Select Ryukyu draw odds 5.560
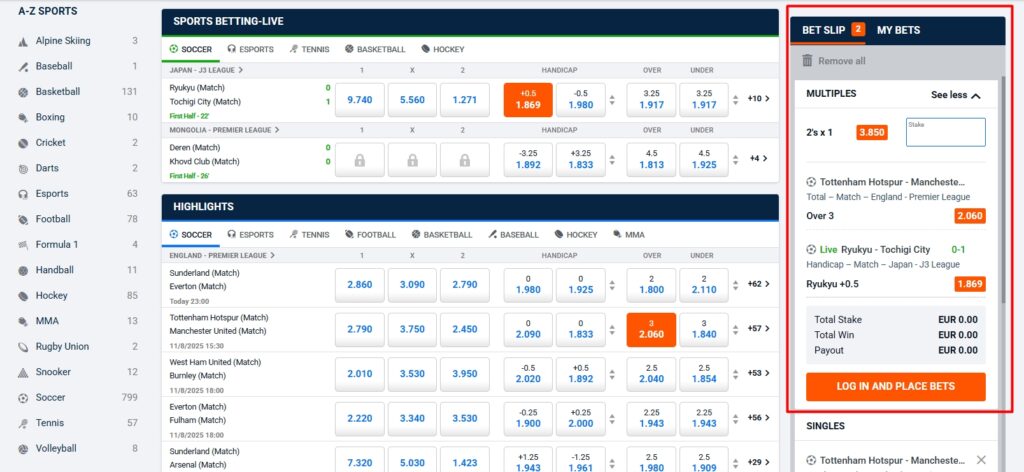This screenshot has width=1024, height=472. 412,100
